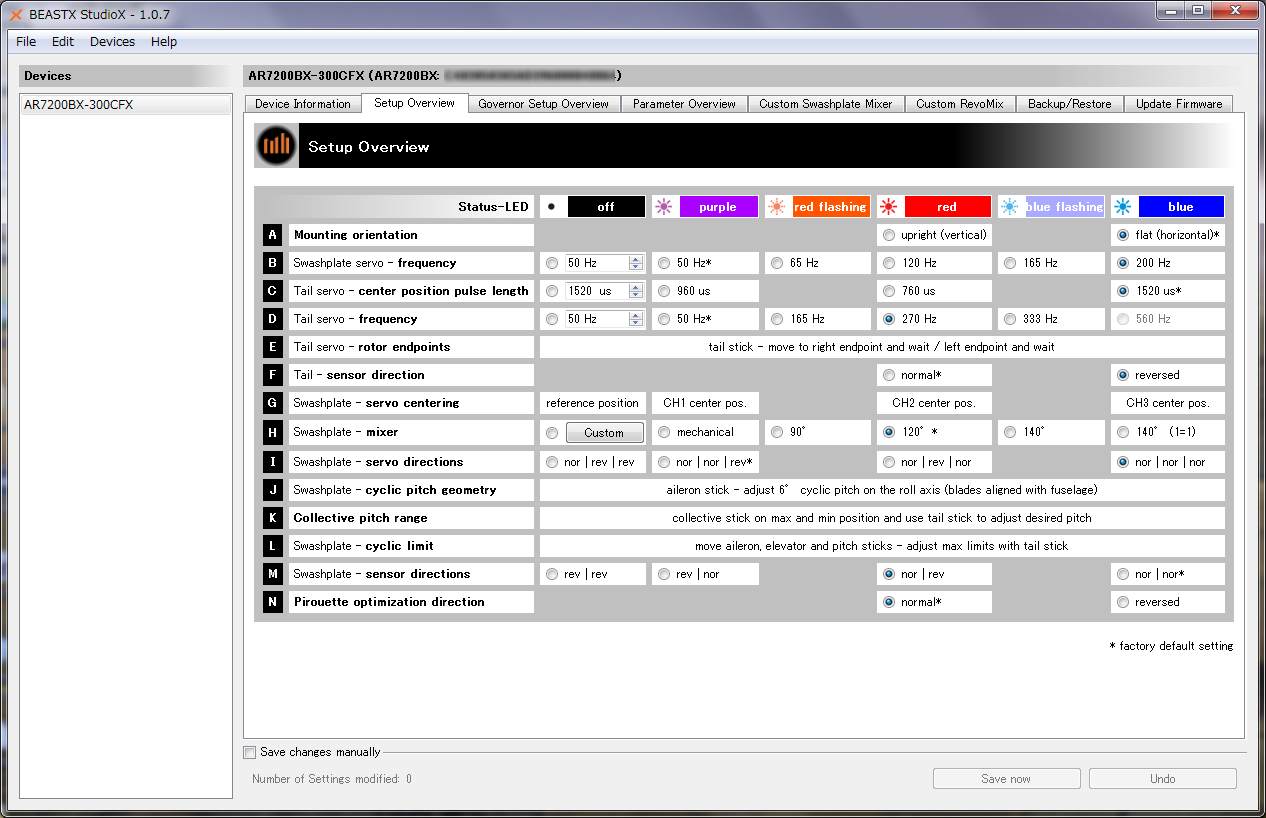Open the Custom RevoMix tab
Viewport: 1266px width, 818px height.
[960, 104]
